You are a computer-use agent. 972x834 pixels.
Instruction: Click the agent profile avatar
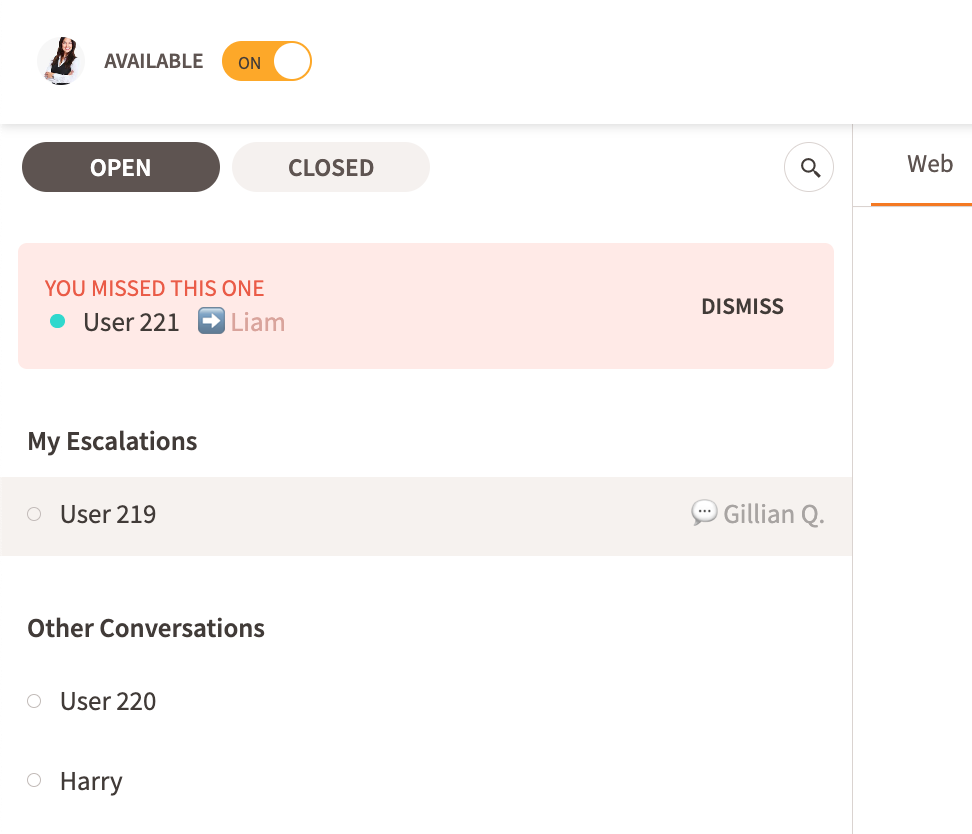(61, 61)
